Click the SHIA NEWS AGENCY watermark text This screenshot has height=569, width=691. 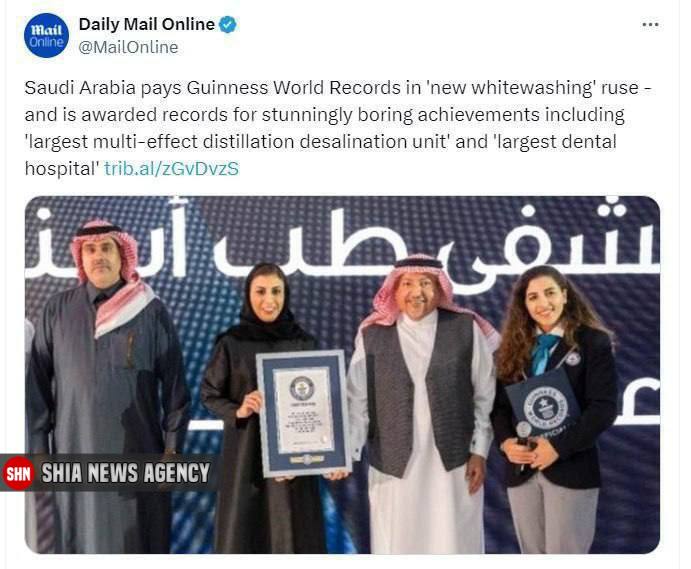click(x=126, y=473)
